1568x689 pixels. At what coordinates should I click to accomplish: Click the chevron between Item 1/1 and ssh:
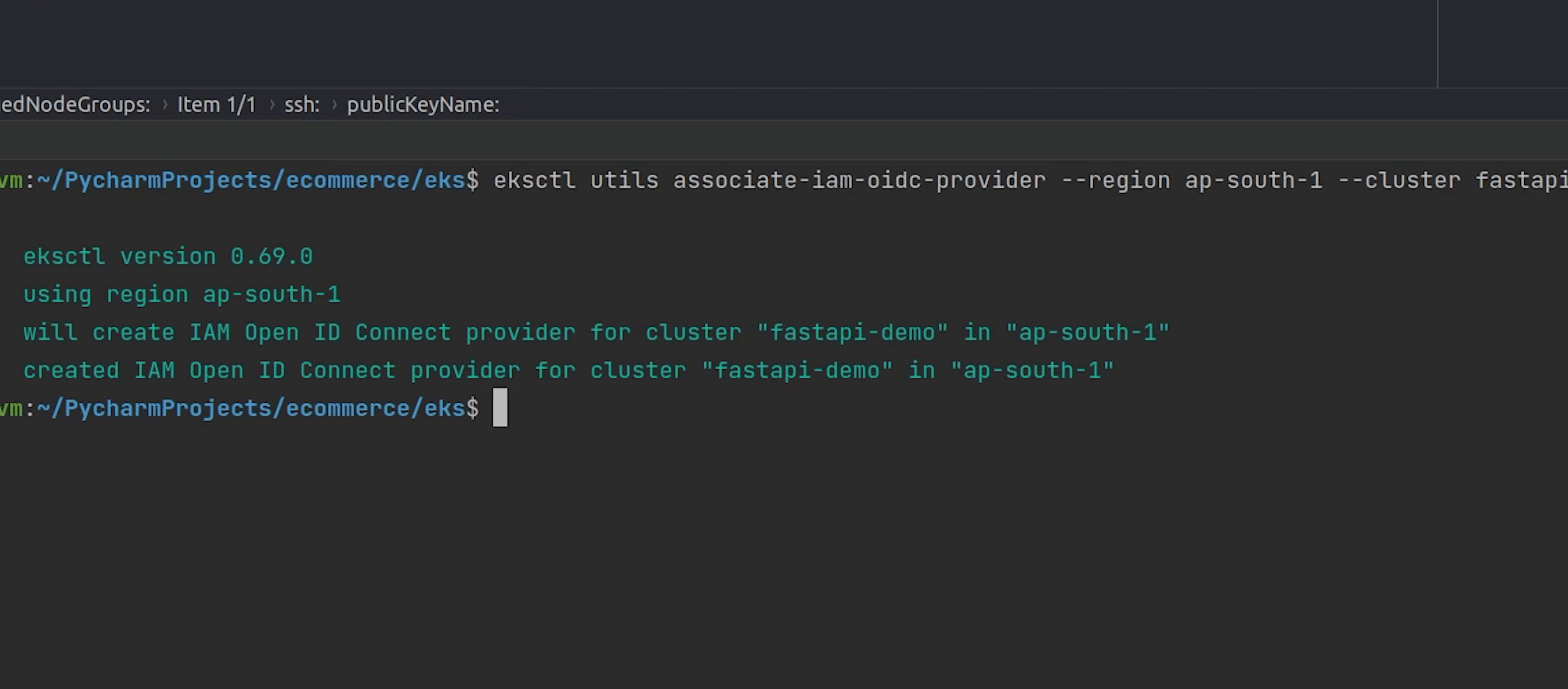point(271,105)
